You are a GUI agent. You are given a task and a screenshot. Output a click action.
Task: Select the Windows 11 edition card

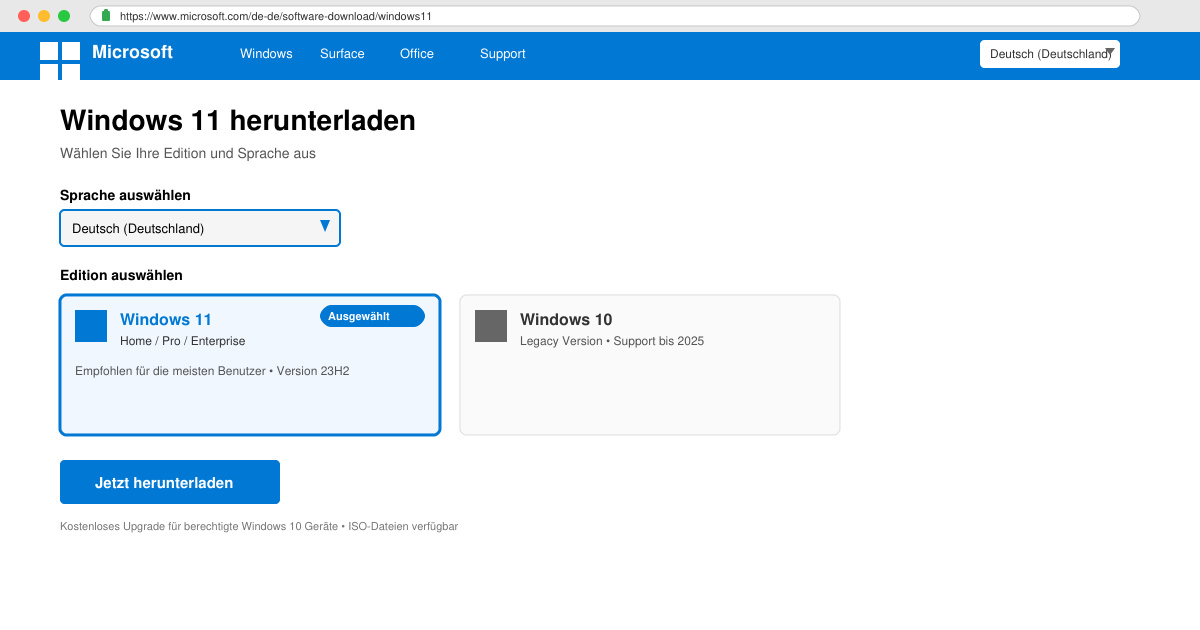pos(250,365)
